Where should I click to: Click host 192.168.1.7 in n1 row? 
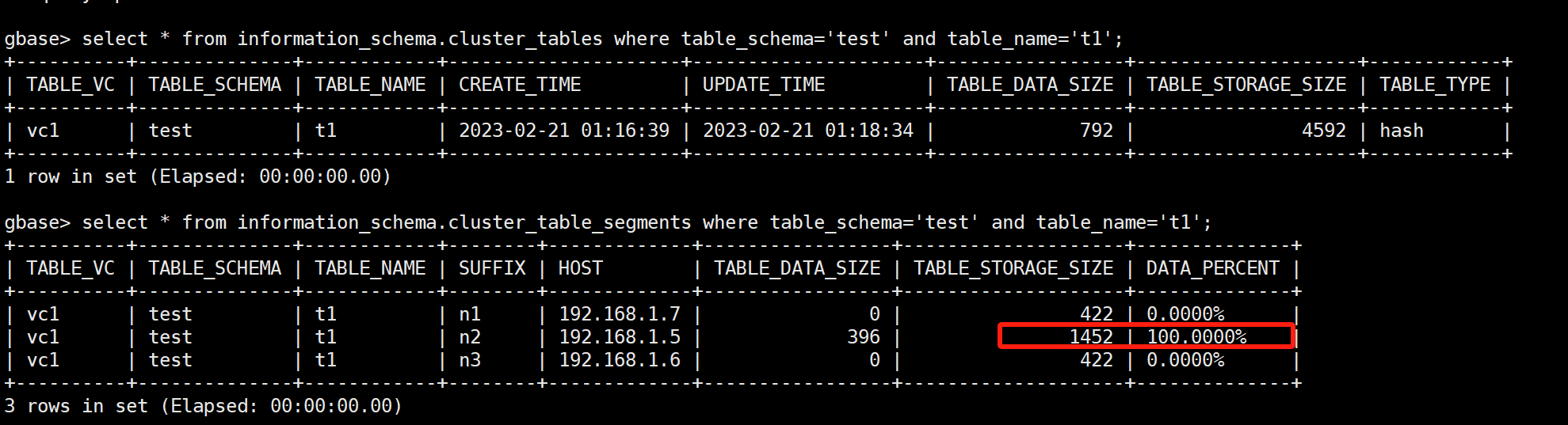point(620,314)
